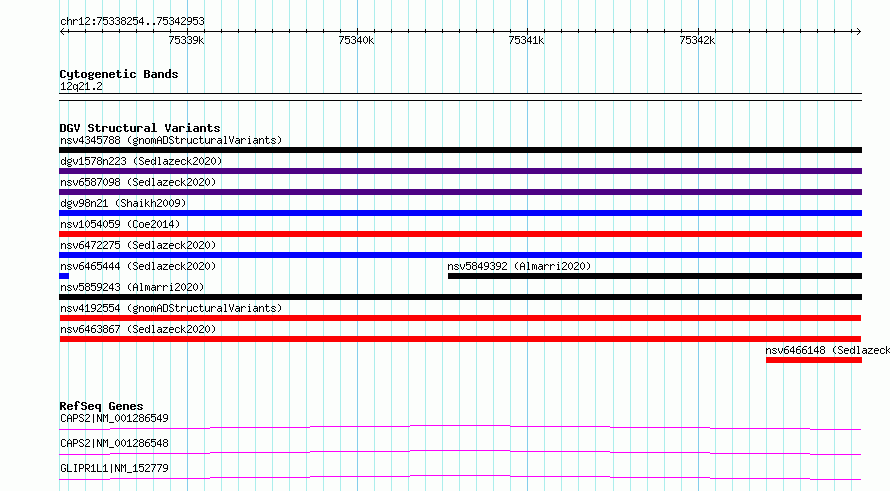
Task: Click the magenta line under CAPS2|NM_001286548
Action: coord(460,452)
